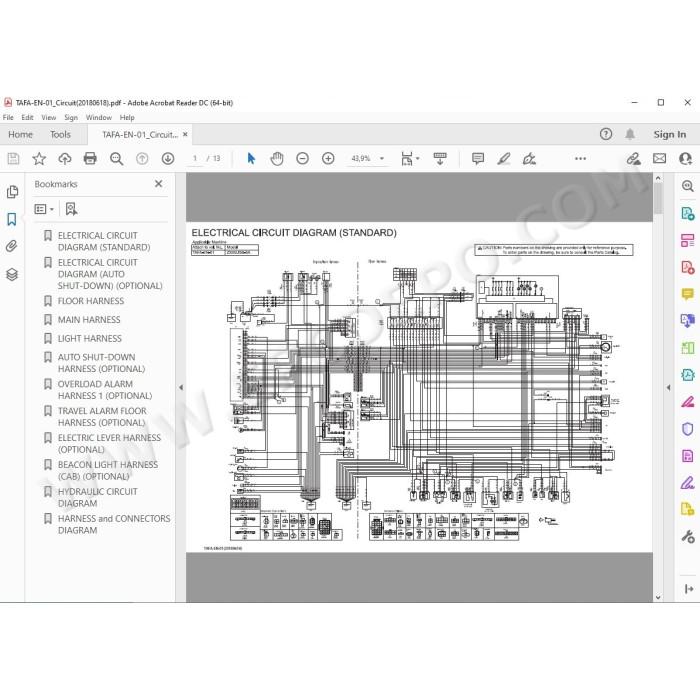Open the Layers panel
Screen dimensions: 700x700
12,274
